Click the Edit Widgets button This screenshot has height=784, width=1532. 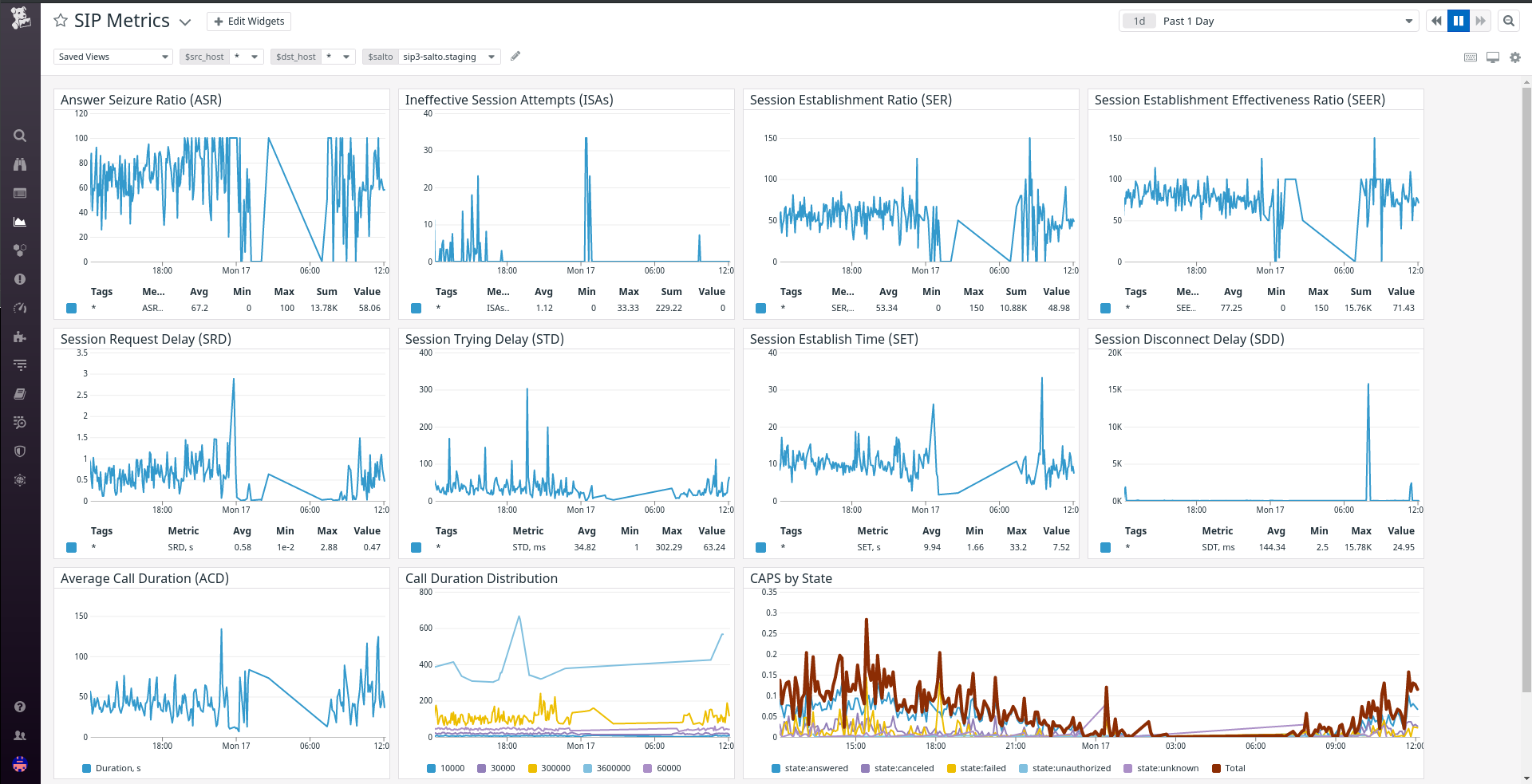click(x=248, y=21)
